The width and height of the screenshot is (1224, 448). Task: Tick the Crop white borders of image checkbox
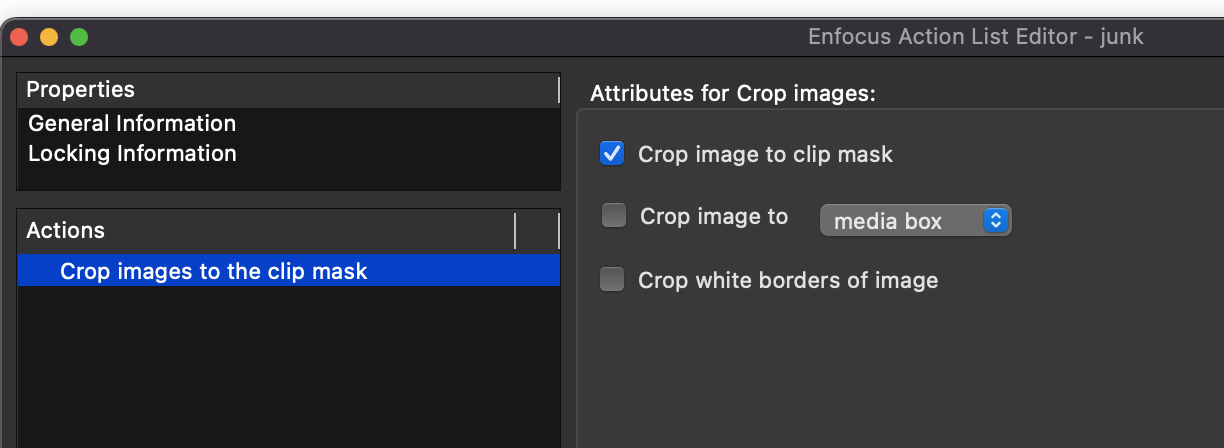click(612, 280)
